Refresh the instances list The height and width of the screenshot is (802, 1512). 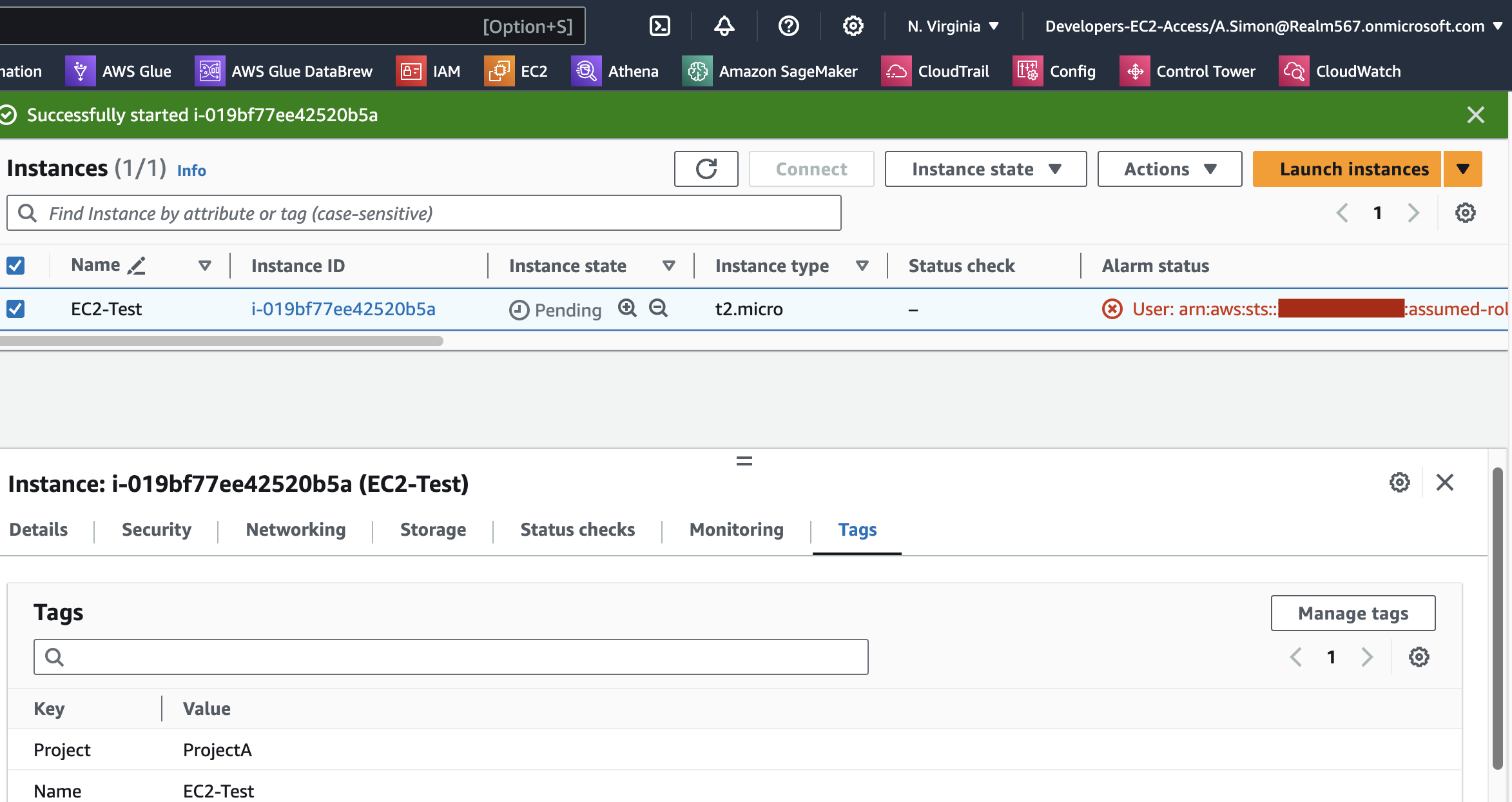(706, 169)
